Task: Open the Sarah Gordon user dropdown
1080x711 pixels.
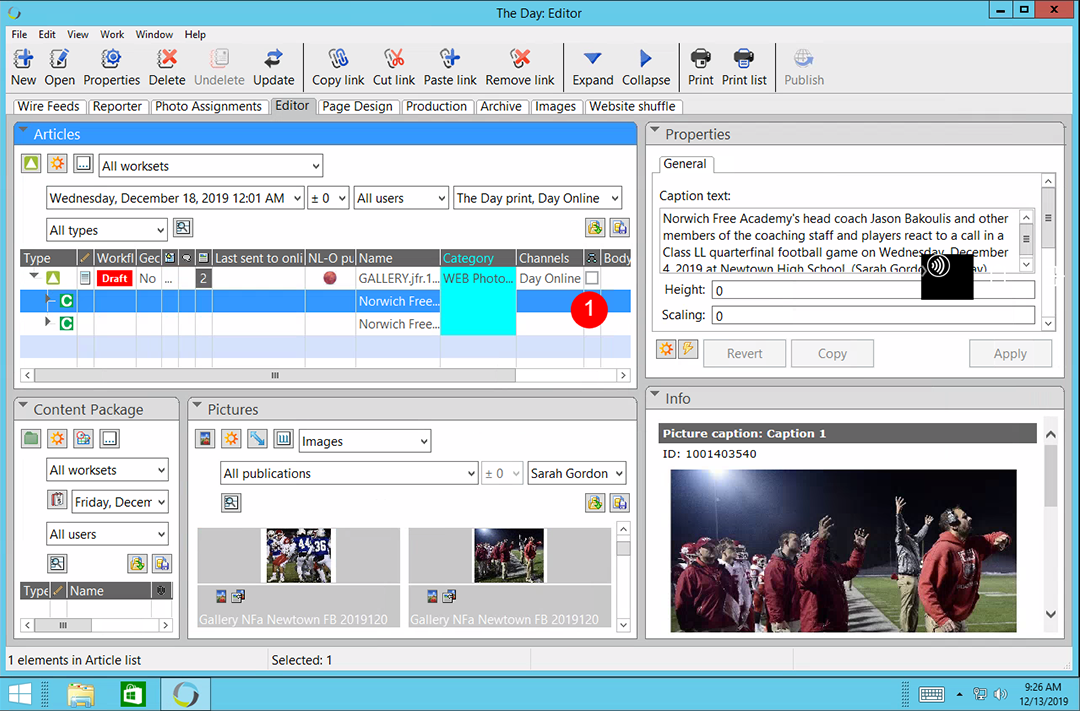Action: coord(577,473)
